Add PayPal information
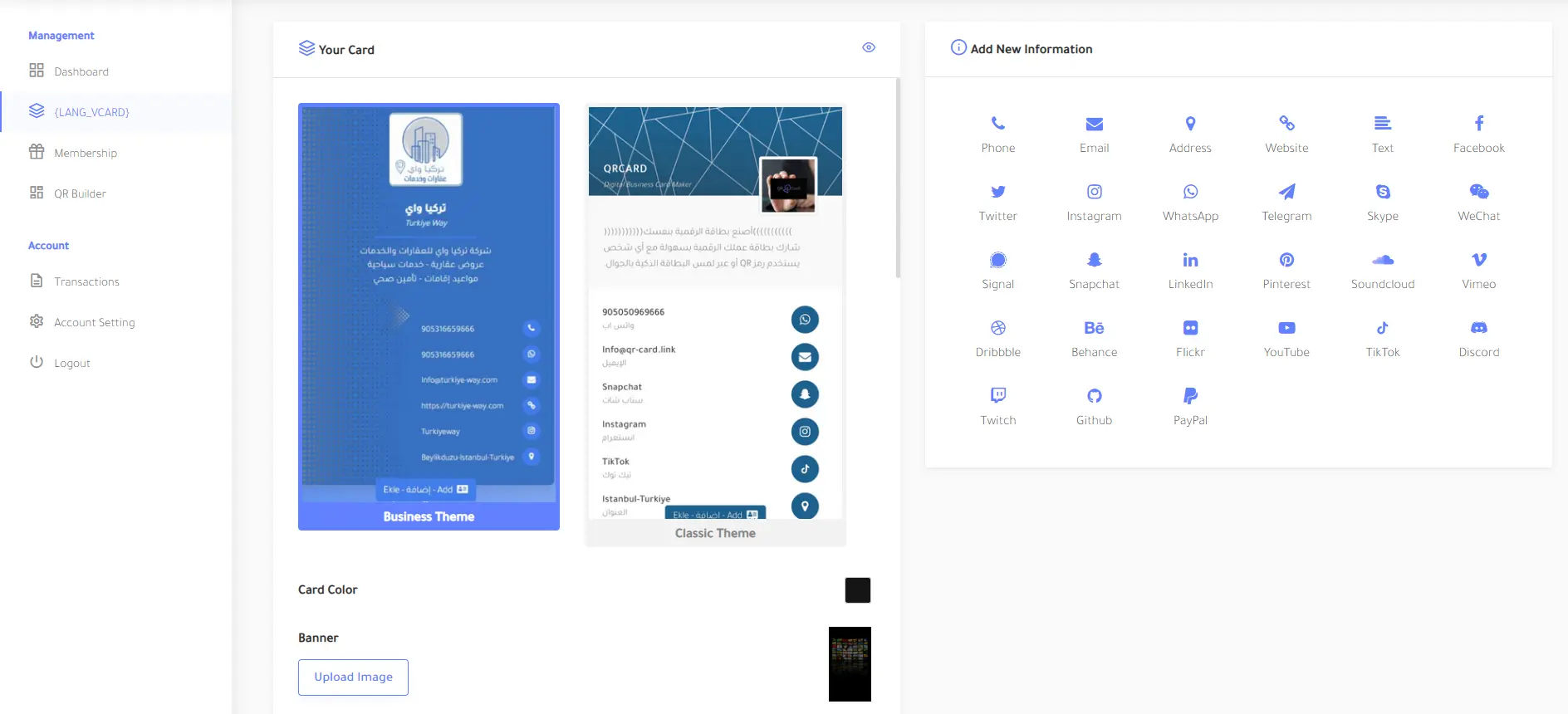 point(1190,407)
